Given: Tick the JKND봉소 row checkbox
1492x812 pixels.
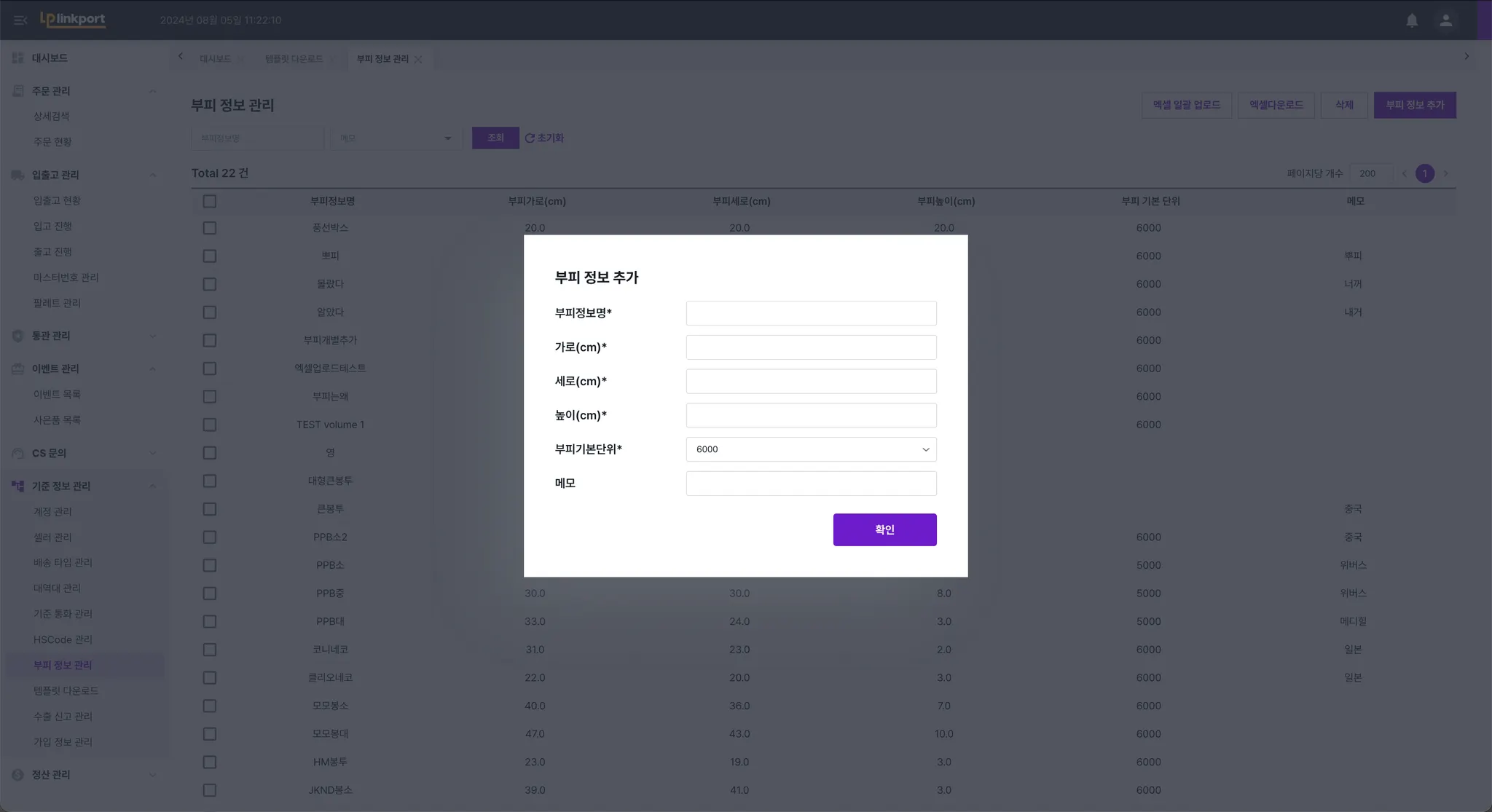Looking at the screenshot, I should tap(210, 790).
